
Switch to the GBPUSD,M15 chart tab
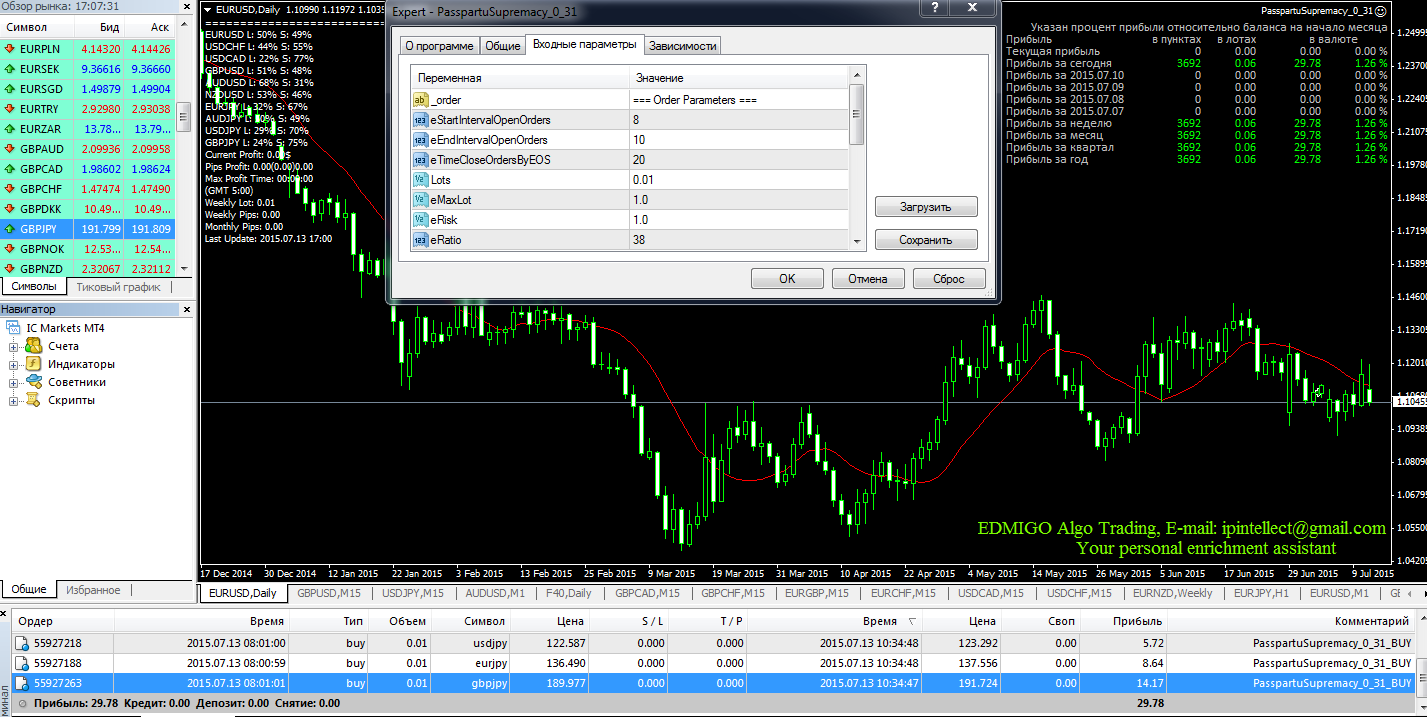click(329, 593)
